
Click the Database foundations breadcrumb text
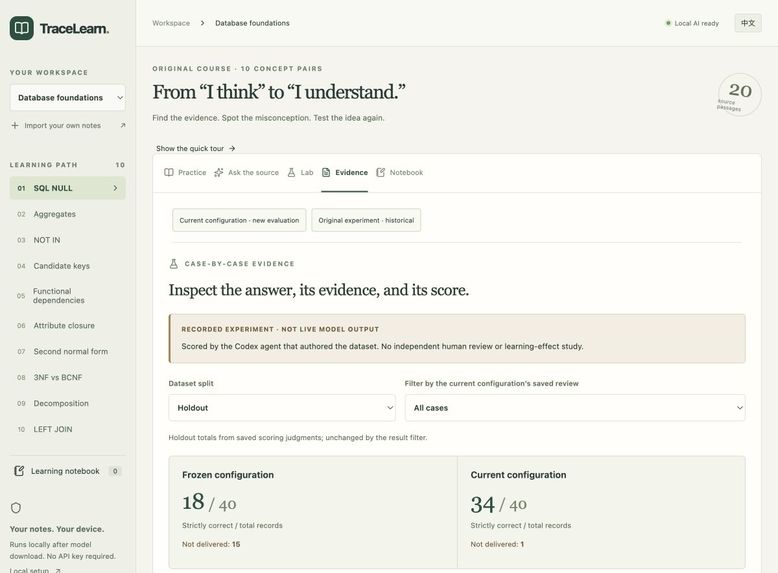point(252,23)
